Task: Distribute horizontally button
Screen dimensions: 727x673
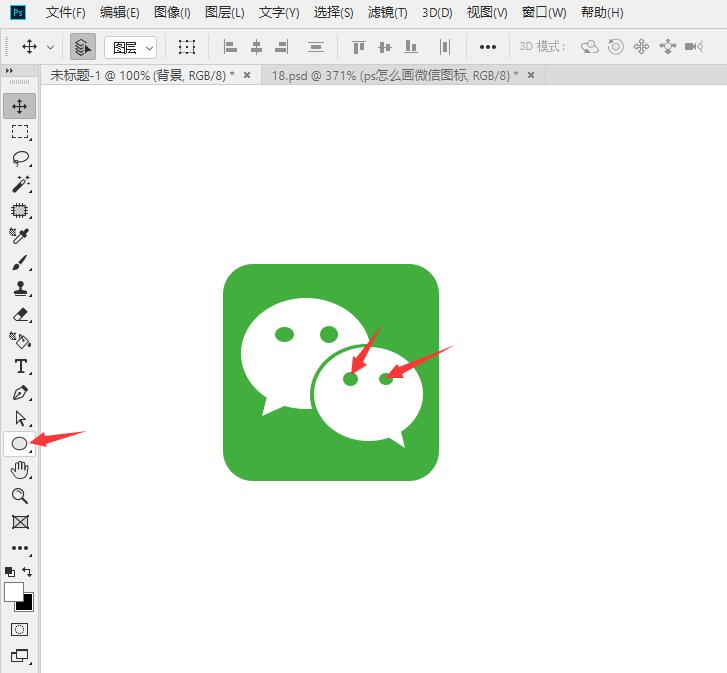Action: [445, 47]
